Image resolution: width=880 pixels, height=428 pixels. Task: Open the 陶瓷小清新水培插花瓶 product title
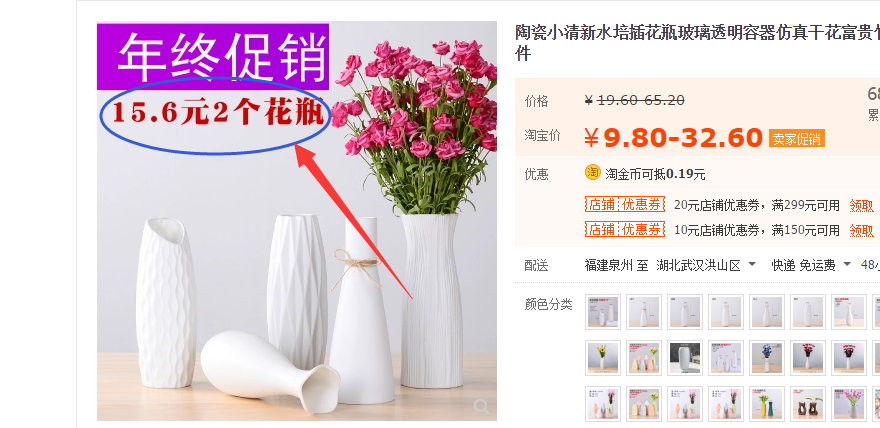[697, 43]
